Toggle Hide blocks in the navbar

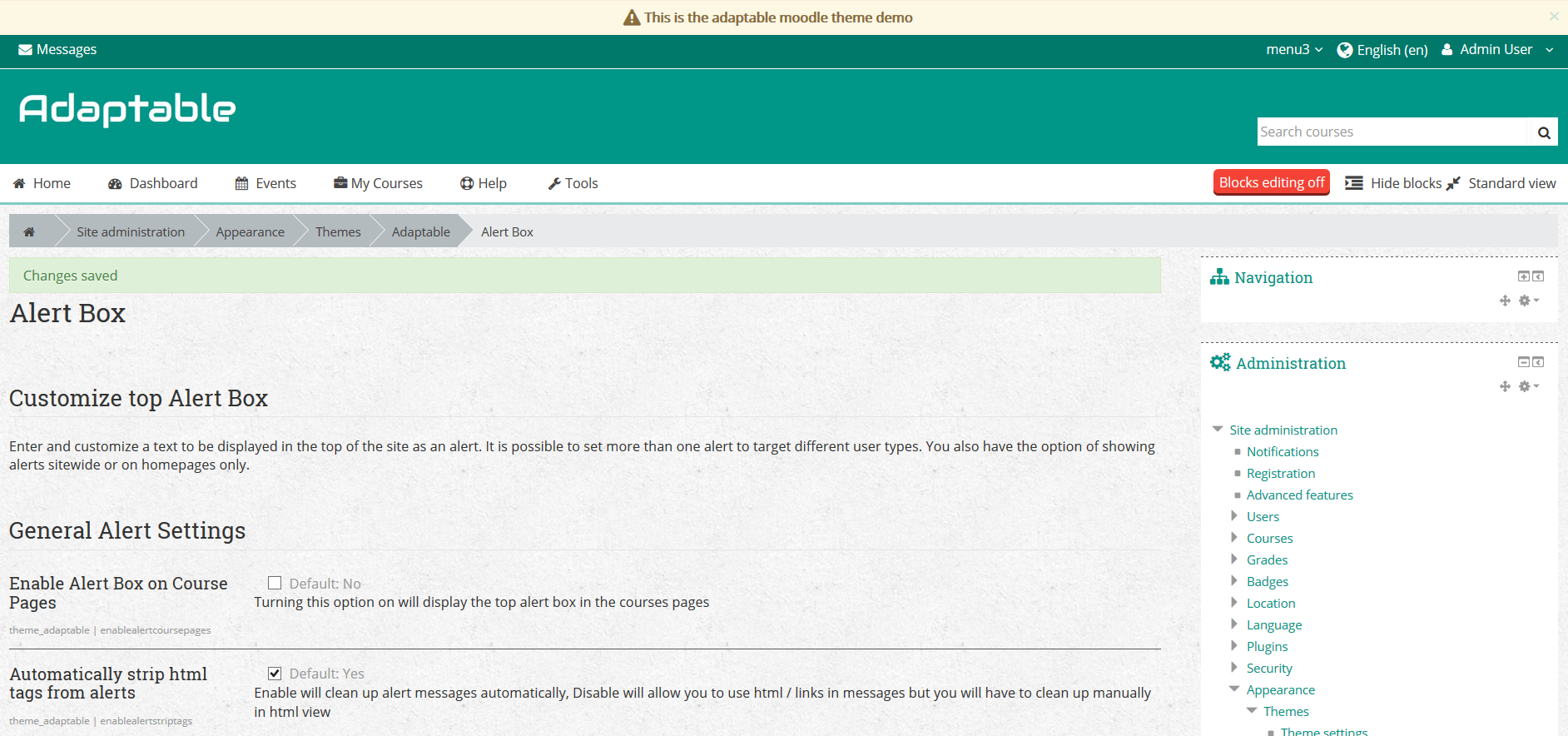pyautogui.click(x=1393, y=183)
